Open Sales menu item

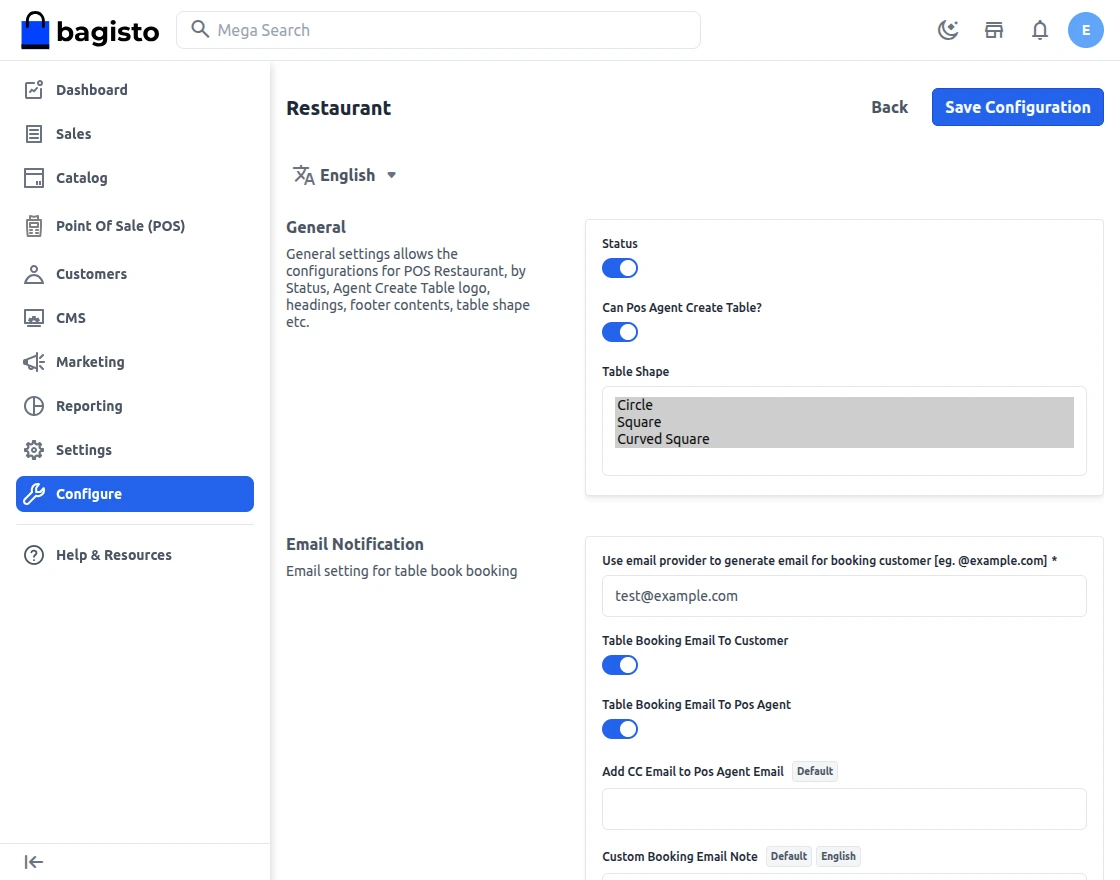coord(134,134)
